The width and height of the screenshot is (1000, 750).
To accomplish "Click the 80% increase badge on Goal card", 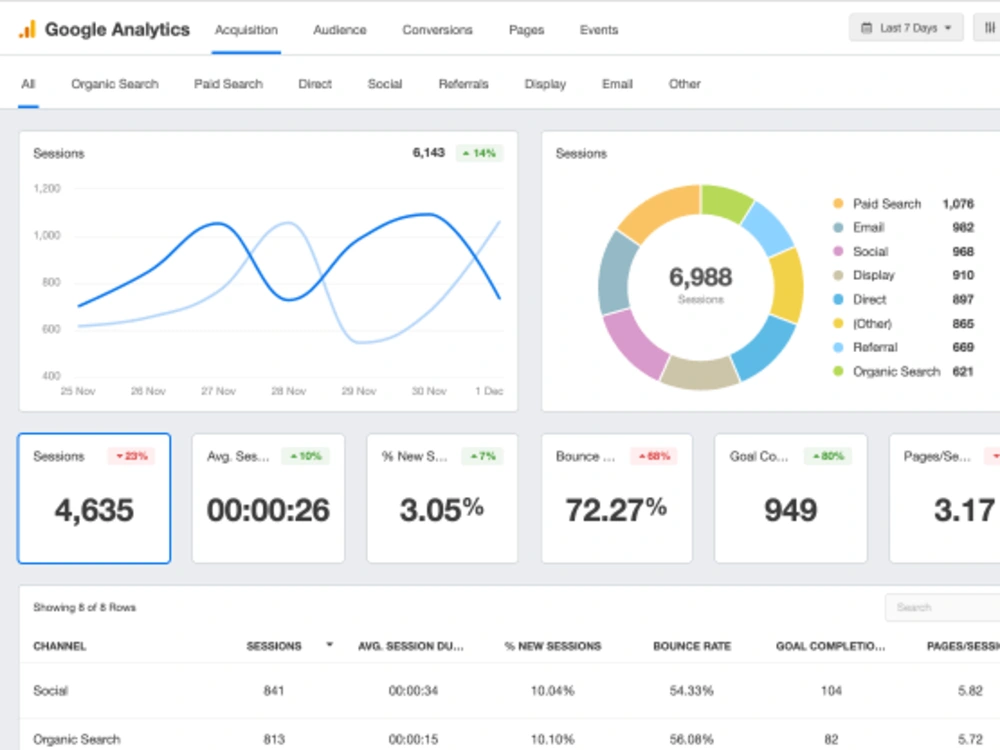I will [x=828, y=456].
